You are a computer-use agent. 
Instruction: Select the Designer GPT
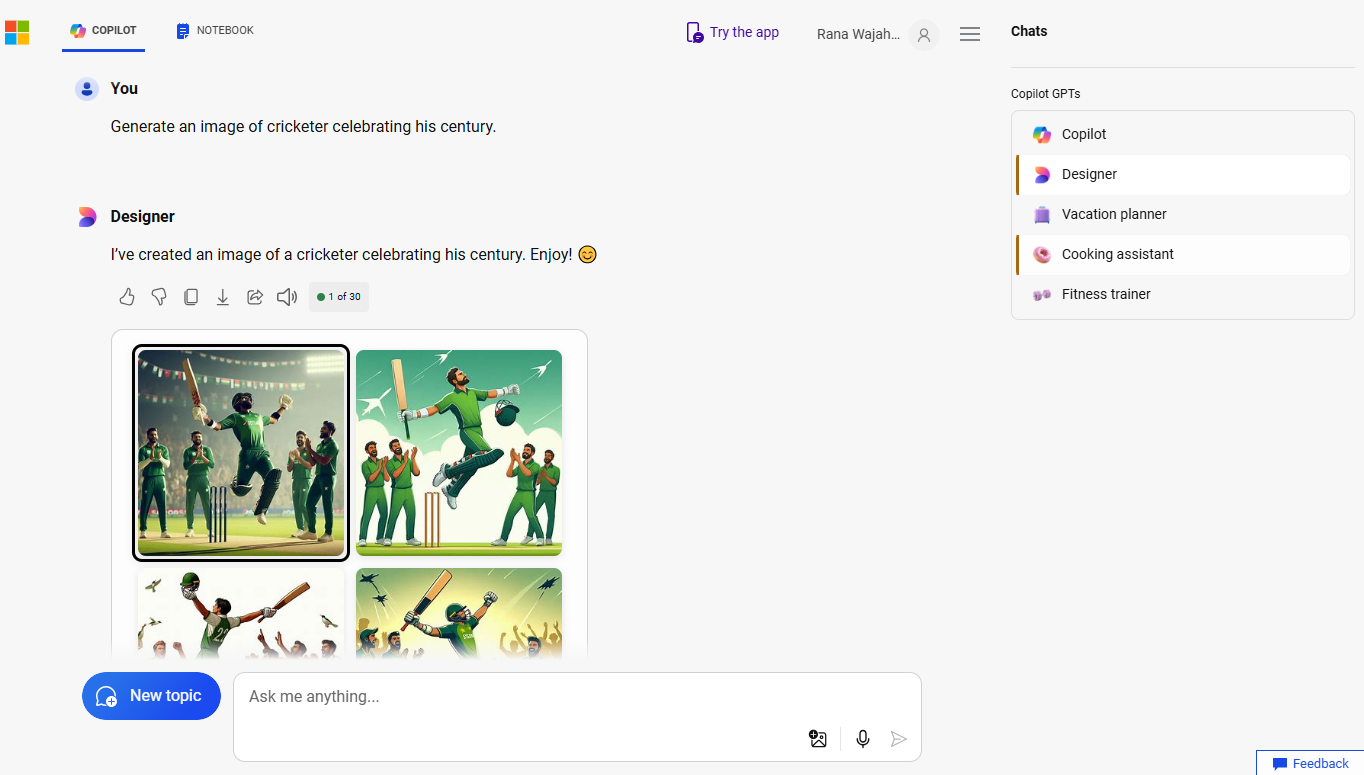[x=1183, y=174]
